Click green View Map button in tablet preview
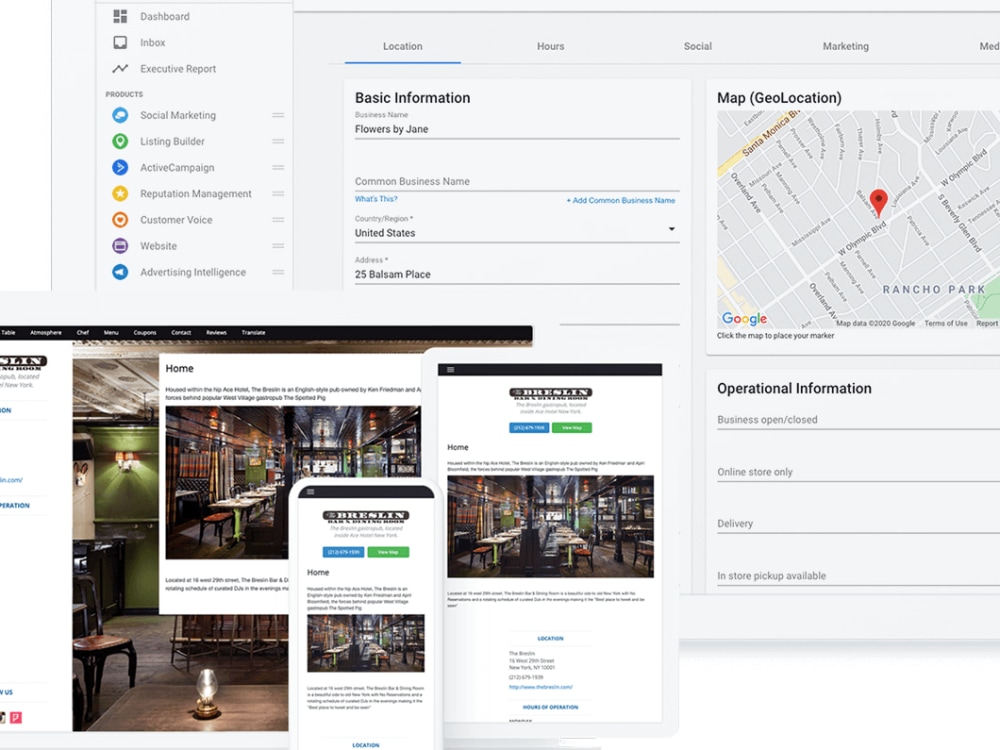The height and width of the screenshot is (750, 1000). pos(572,428)
